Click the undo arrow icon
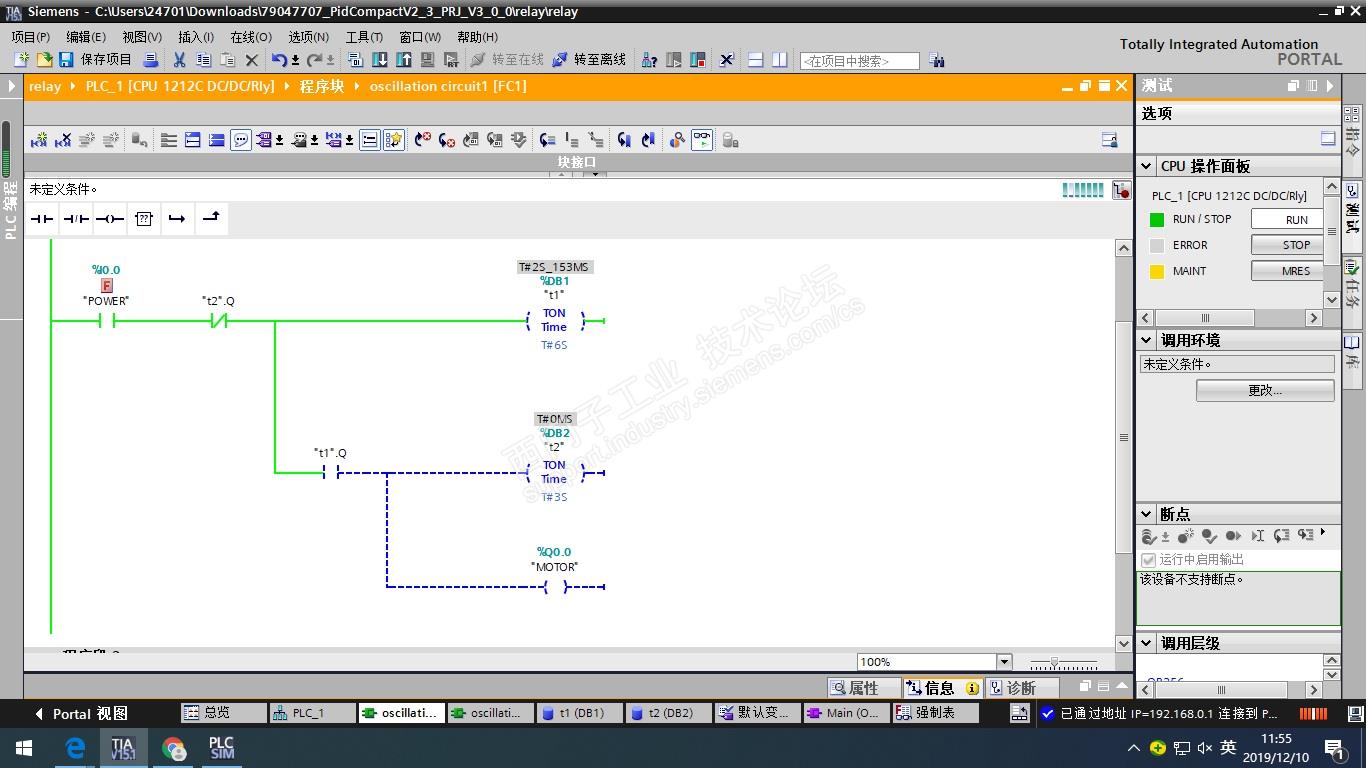This screenshot has height=768, width=1366. [x=280, y=60]
